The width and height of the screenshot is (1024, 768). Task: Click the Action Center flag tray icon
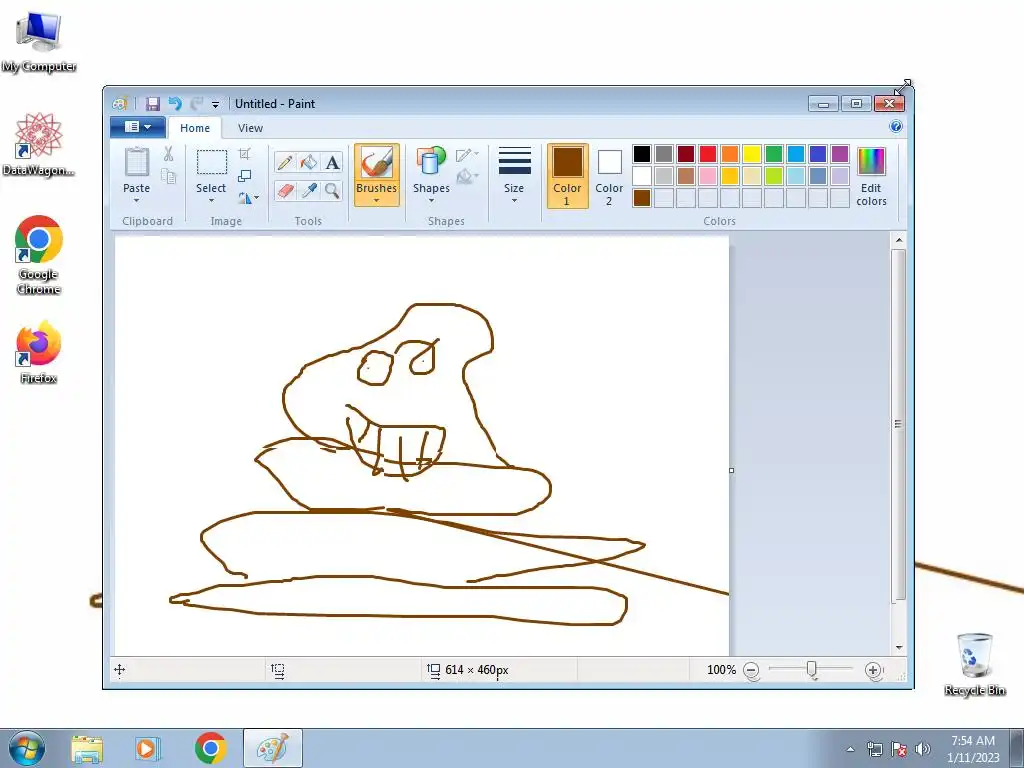tap(899, 749)
